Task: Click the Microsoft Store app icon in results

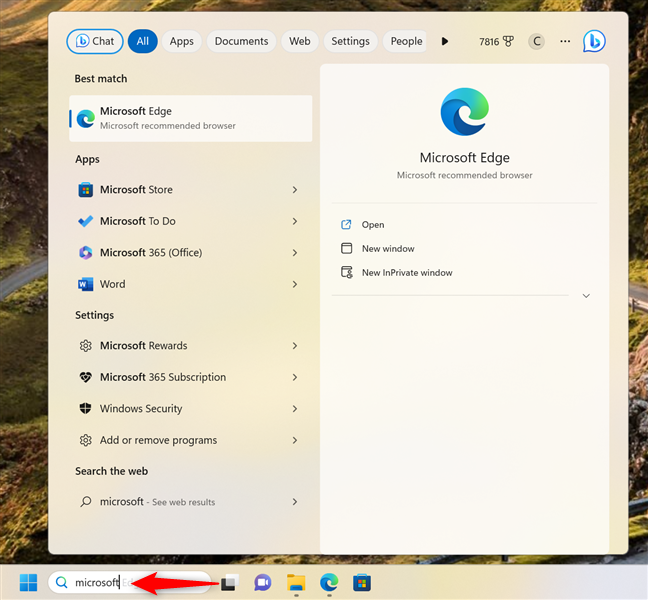Action: coord(86,190)
